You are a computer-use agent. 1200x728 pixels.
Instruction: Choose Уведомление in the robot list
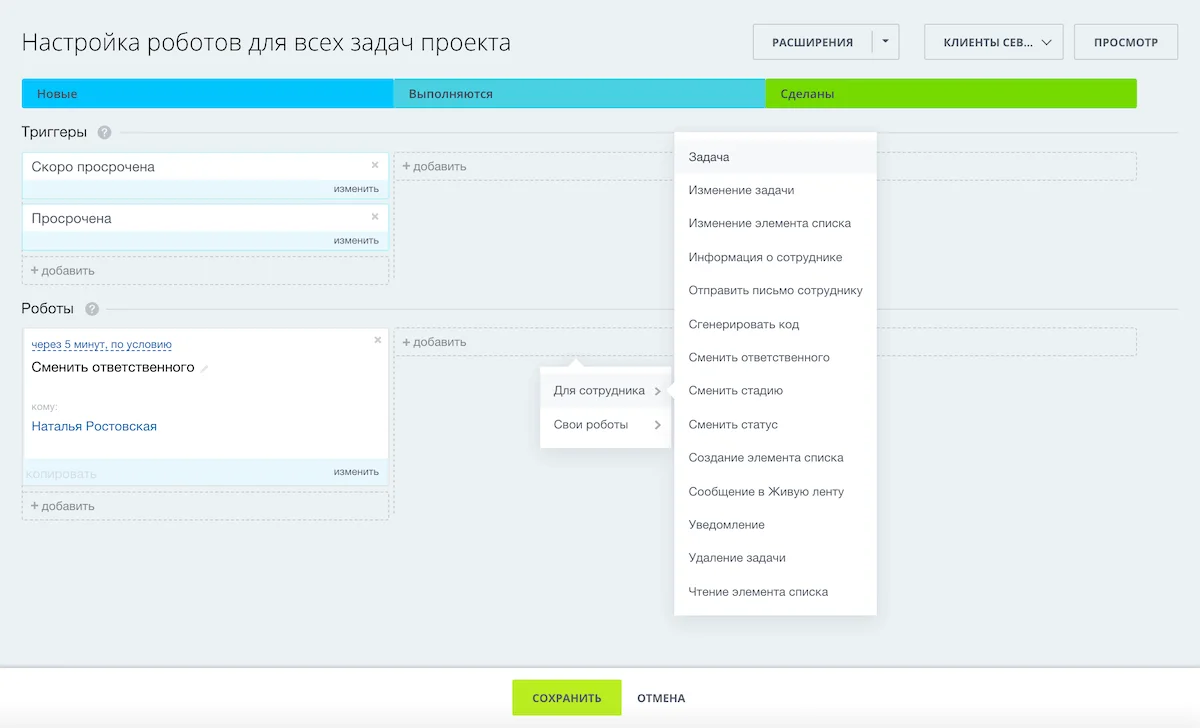[x=726, y=525]
